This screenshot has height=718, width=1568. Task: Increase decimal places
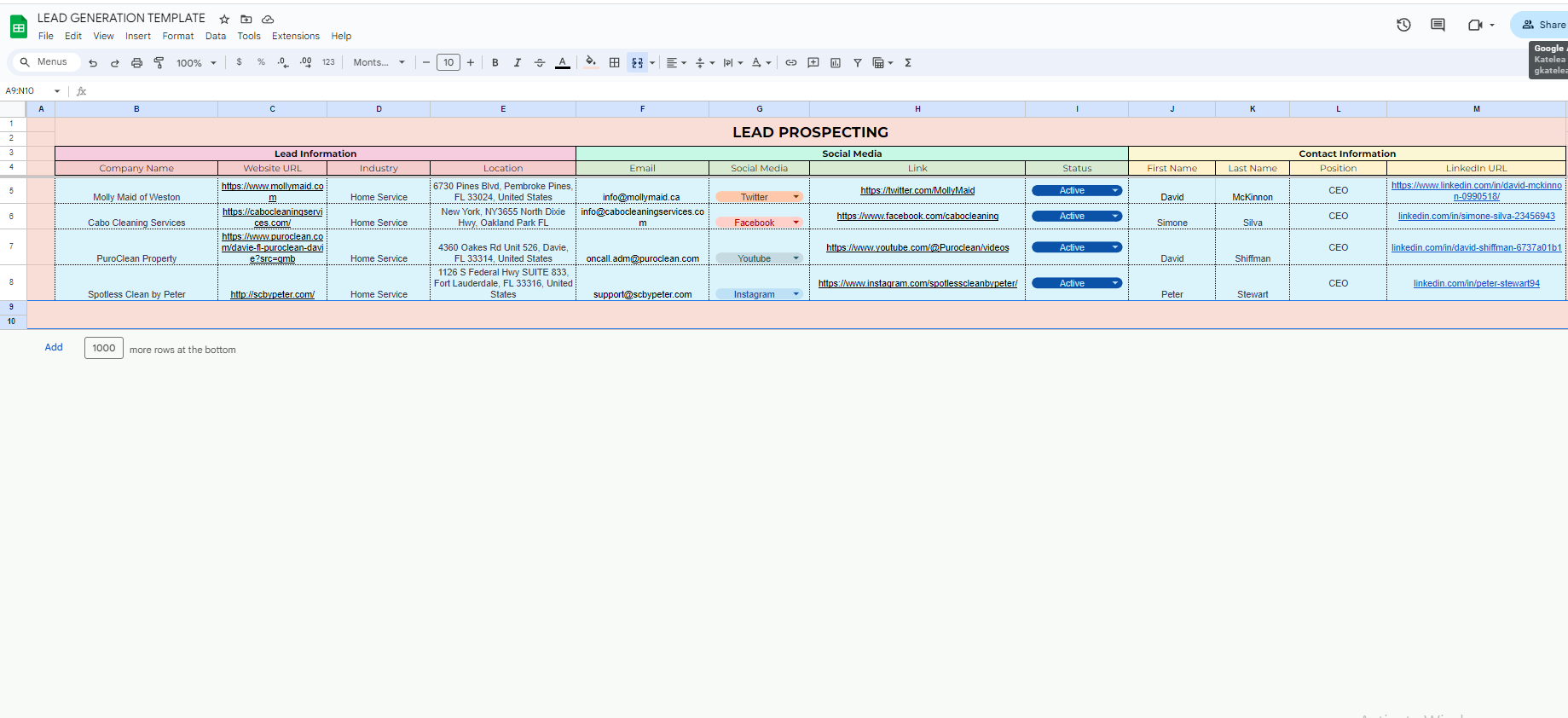306,62
